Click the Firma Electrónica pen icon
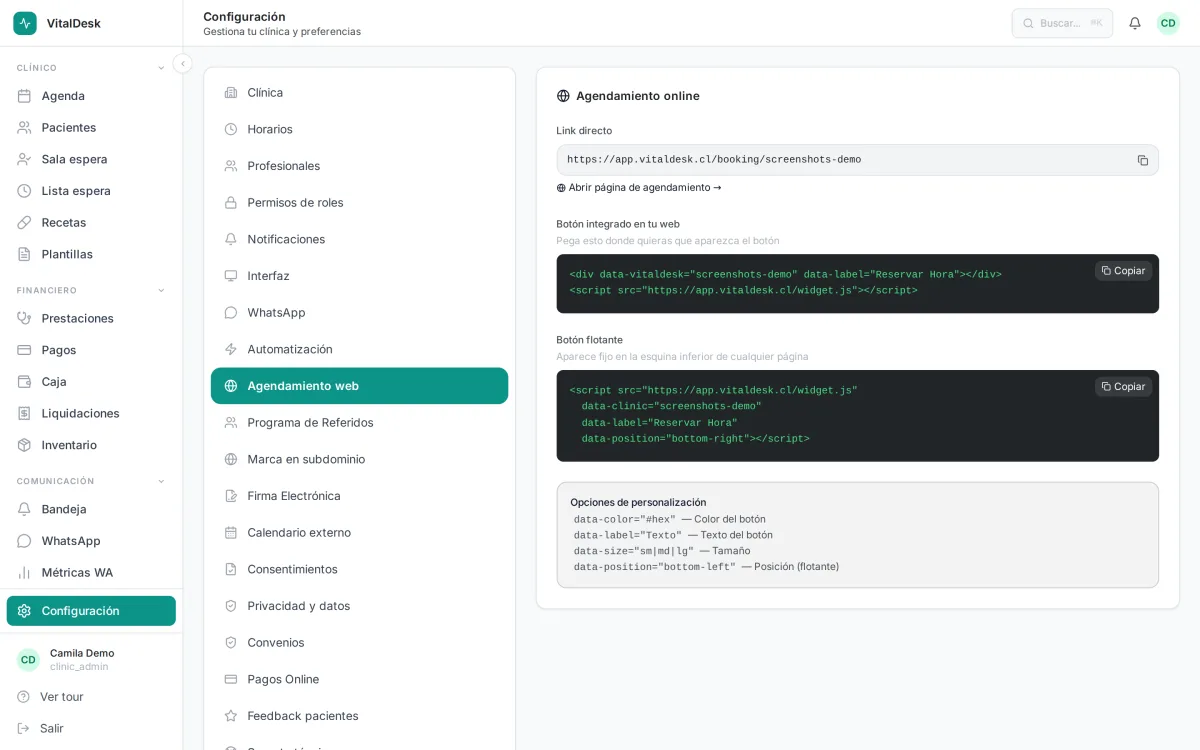The image size is (1200, 750). tap(231, 496)
